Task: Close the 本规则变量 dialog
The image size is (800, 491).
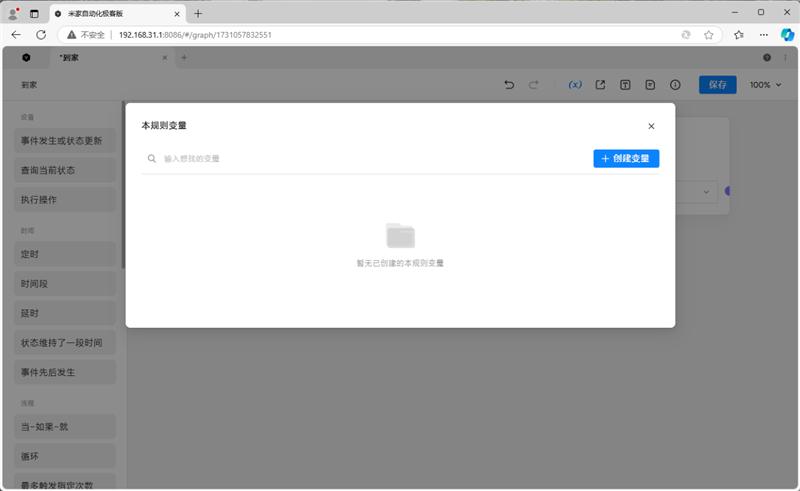Action: [651, 126]
